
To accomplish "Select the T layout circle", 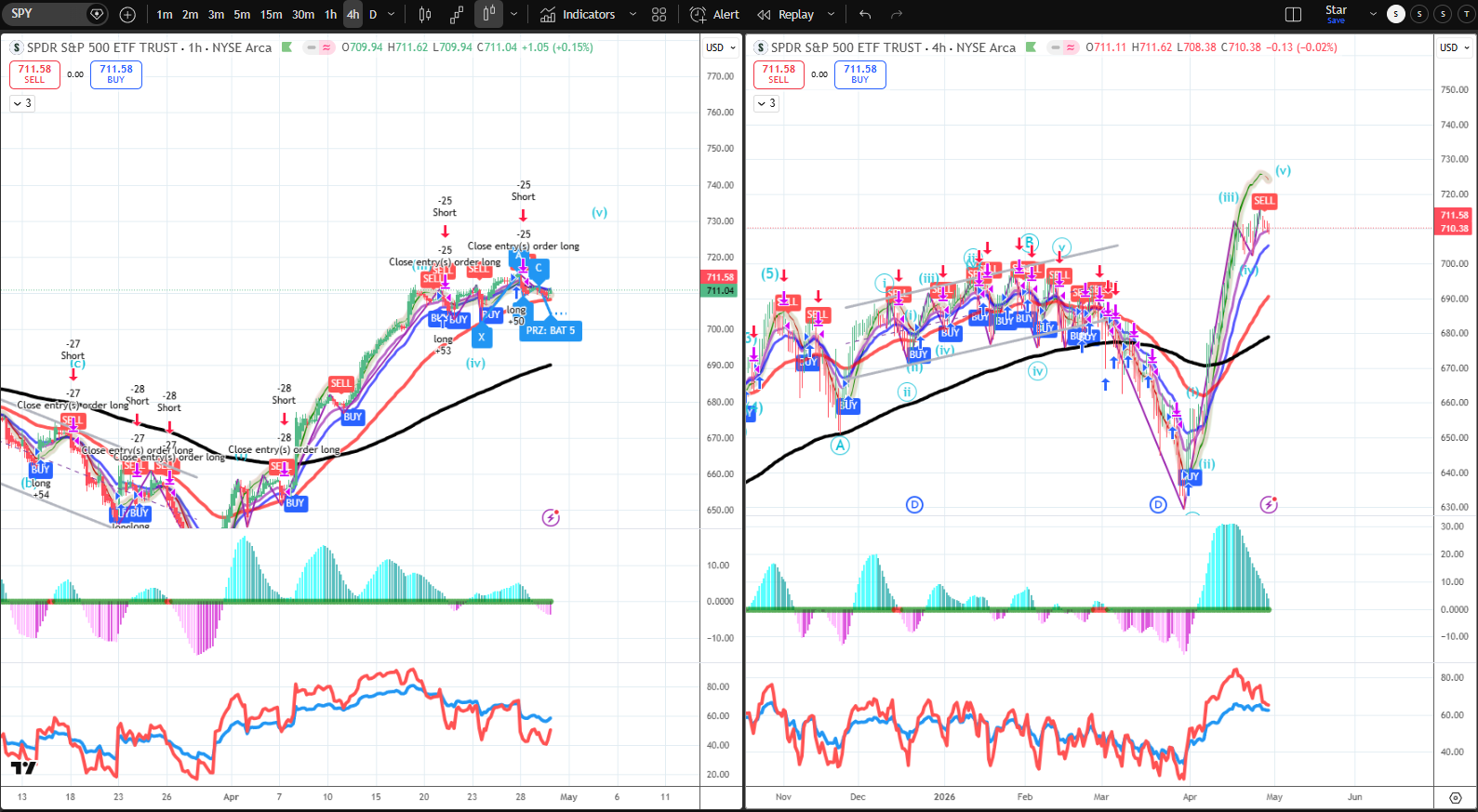I will click(1466, 14).
